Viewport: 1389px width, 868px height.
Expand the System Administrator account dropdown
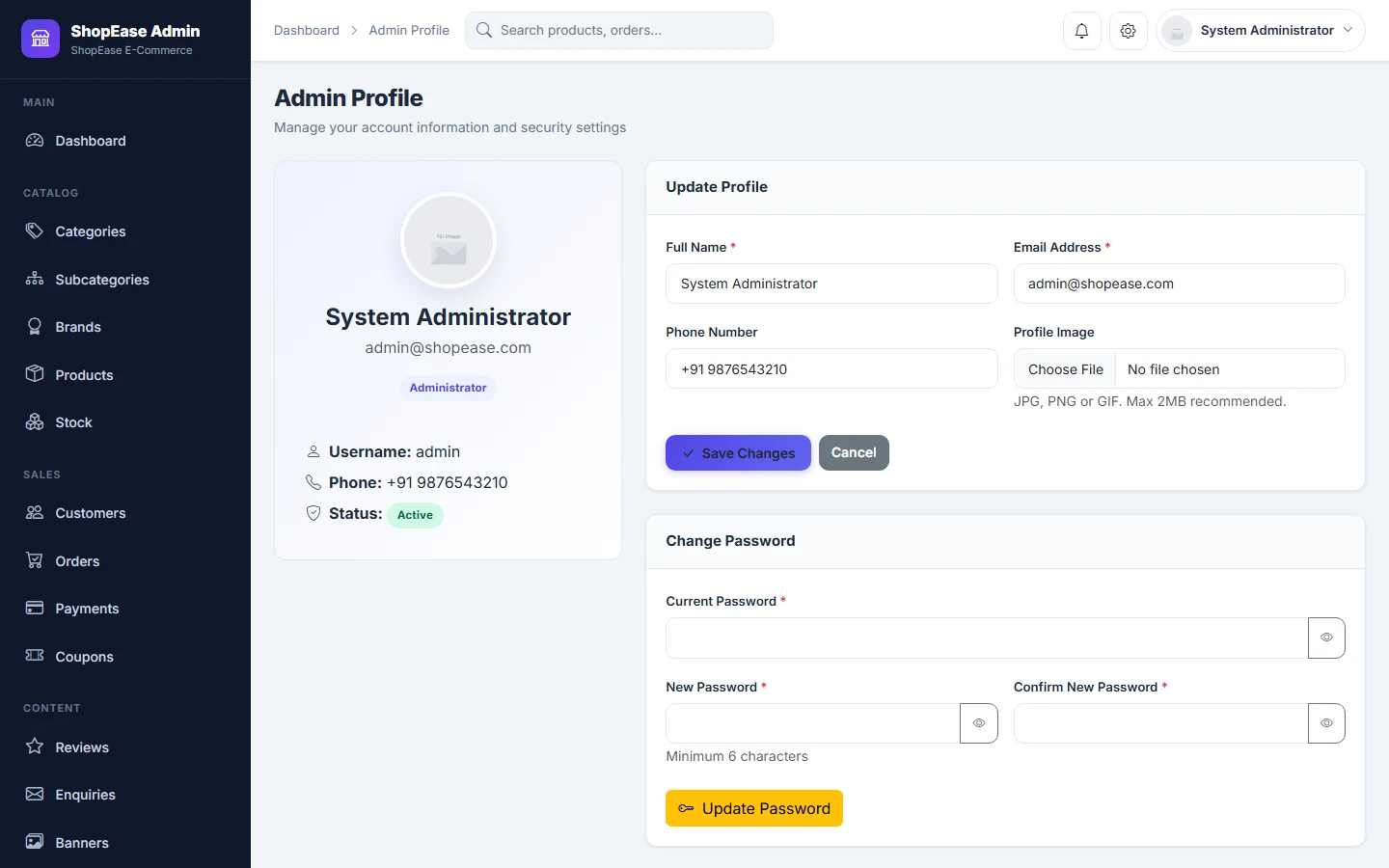[1261, 31]
